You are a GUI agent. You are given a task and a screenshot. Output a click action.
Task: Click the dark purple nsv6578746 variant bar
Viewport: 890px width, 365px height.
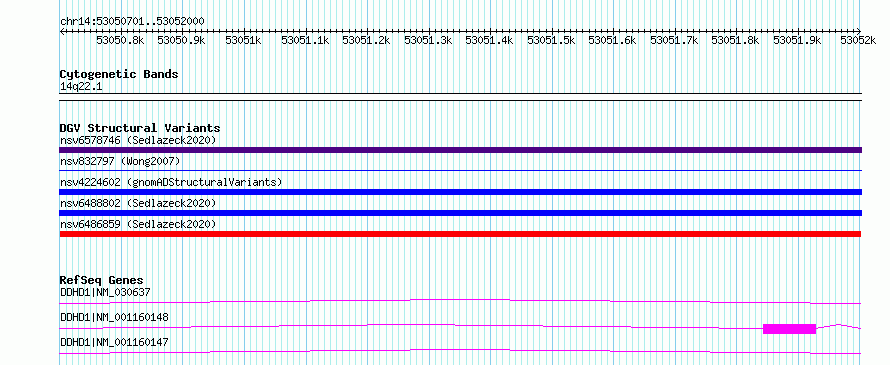tap(460, 150)
